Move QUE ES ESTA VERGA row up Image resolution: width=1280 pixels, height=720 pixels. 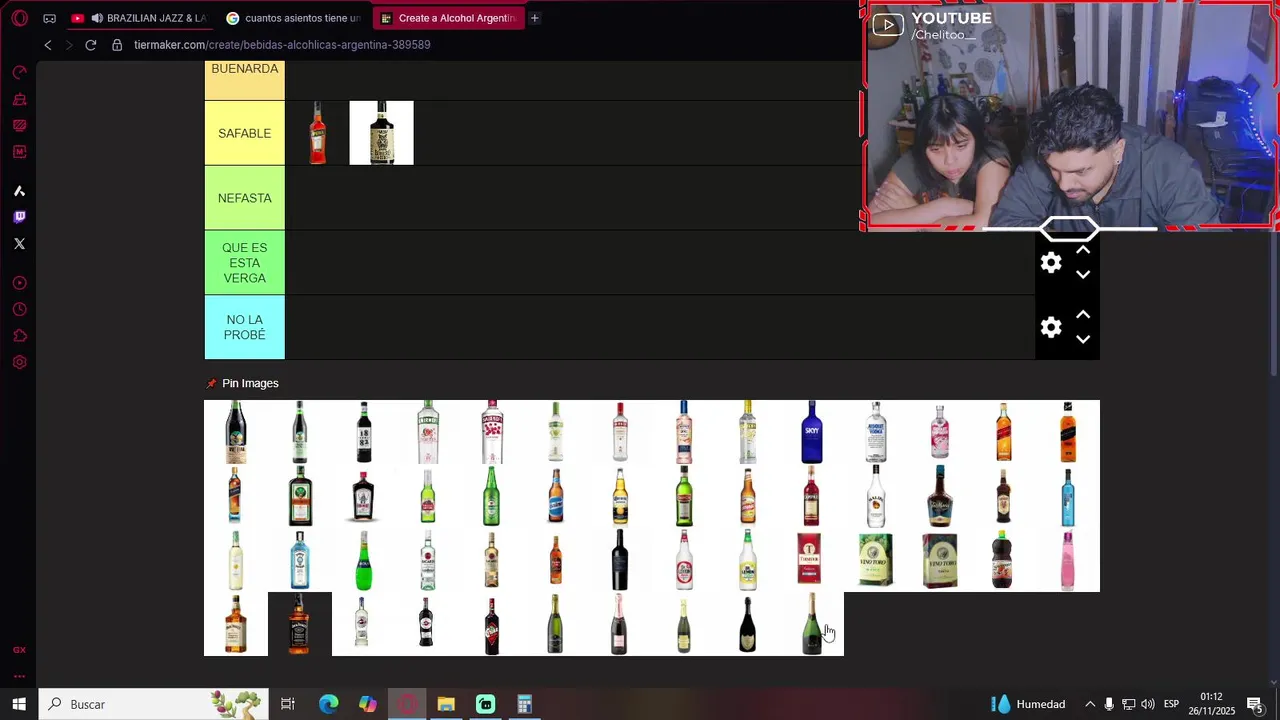point(1083,251)
